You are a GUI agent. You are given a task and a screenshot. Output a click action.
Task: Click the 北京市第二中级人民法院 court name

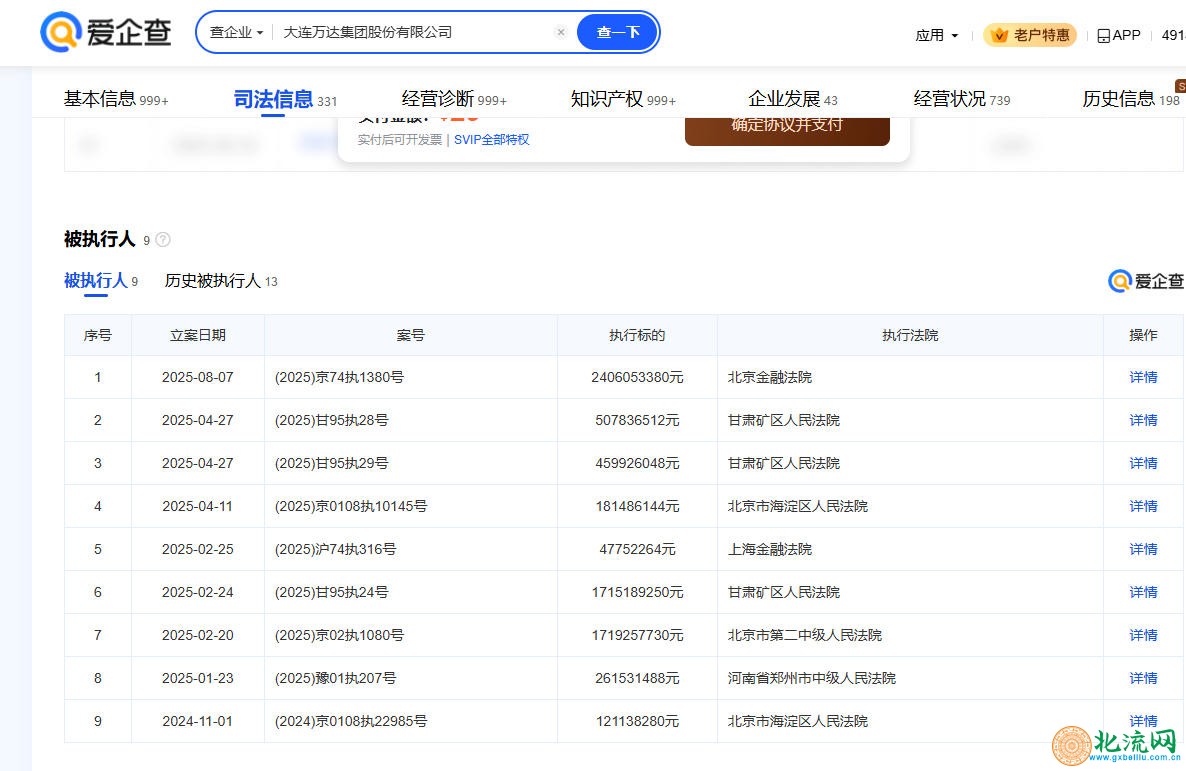click(804, 636)
